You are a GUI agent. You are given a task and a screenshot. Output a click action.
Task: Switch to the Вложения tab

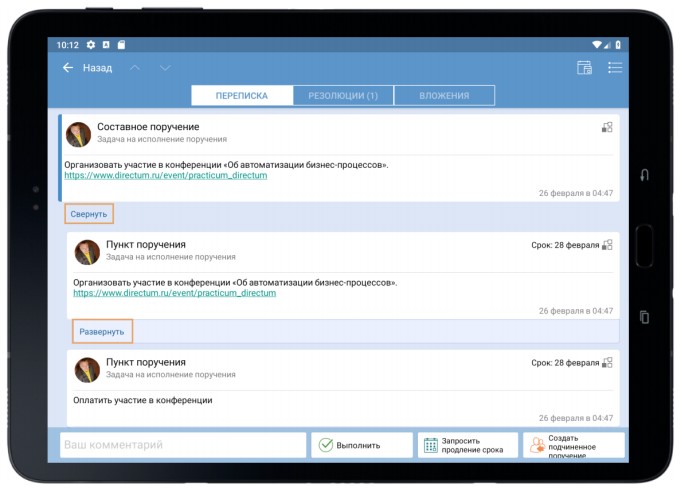pyautogui.click(x=445, y=96)
